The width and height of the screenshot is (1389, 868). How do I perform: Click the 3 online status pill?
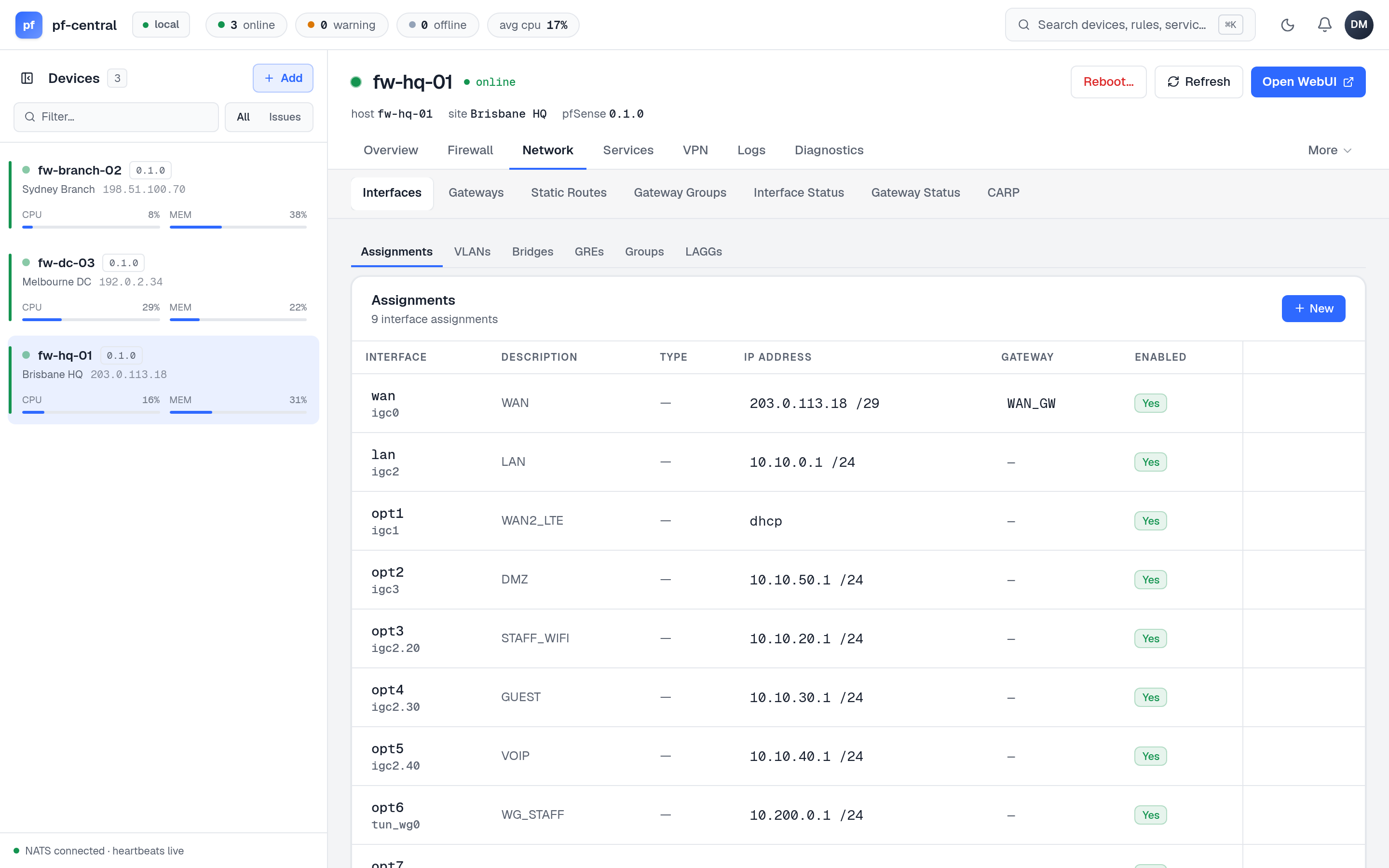click(246, 25)
